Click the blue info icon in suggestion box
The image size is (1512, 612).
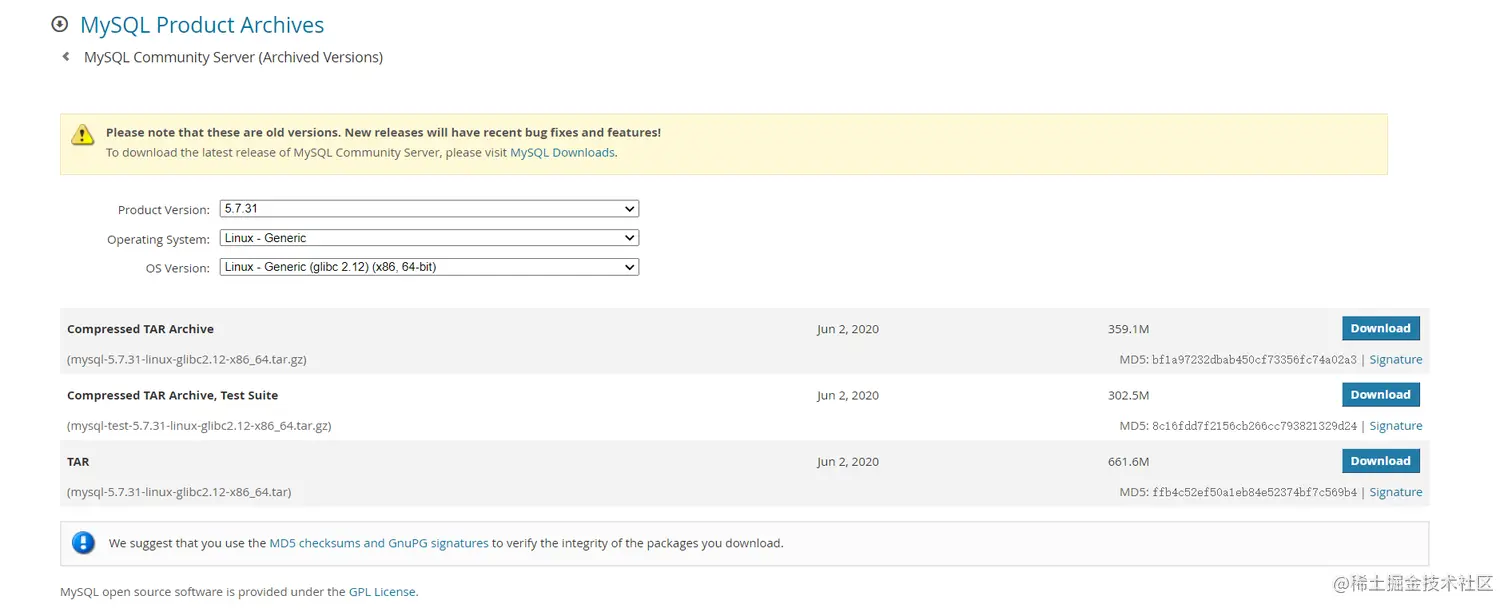click(83, 543)
